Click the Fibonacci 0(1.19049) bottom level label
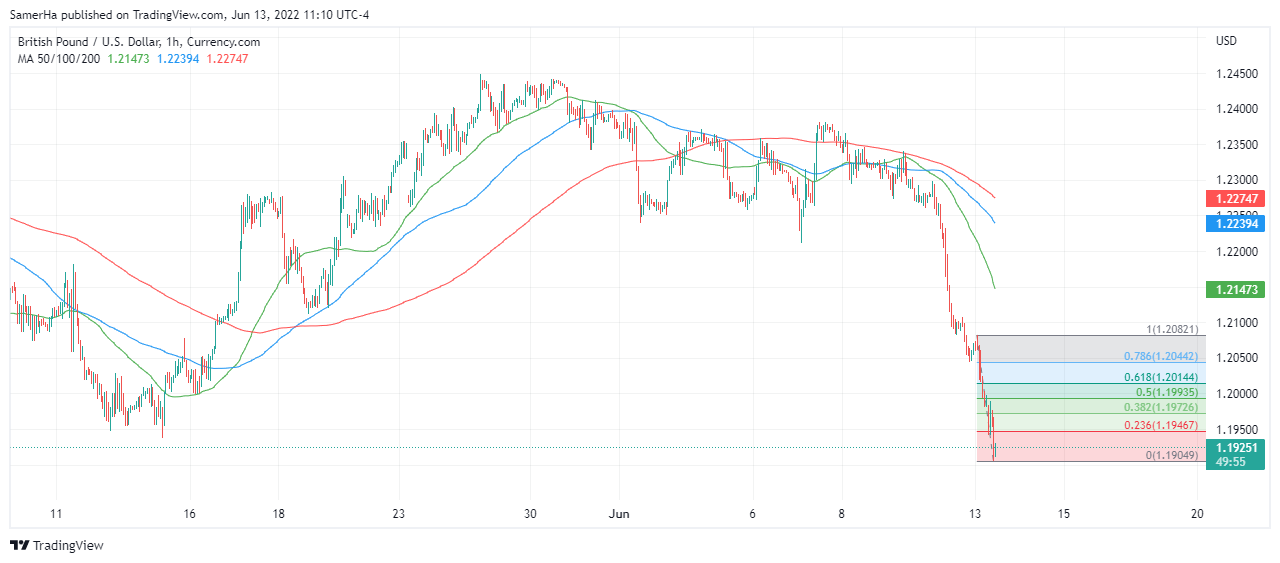This screenshot has width=1280, height=563. point(1177,455)
